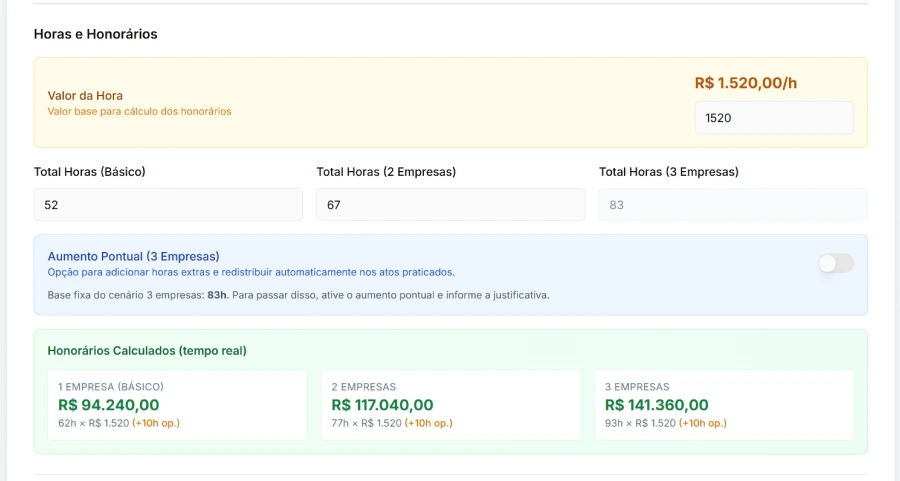Click the Base fixa do cenário note
Viewport: 900px width, 481px height.
(298, 295)
